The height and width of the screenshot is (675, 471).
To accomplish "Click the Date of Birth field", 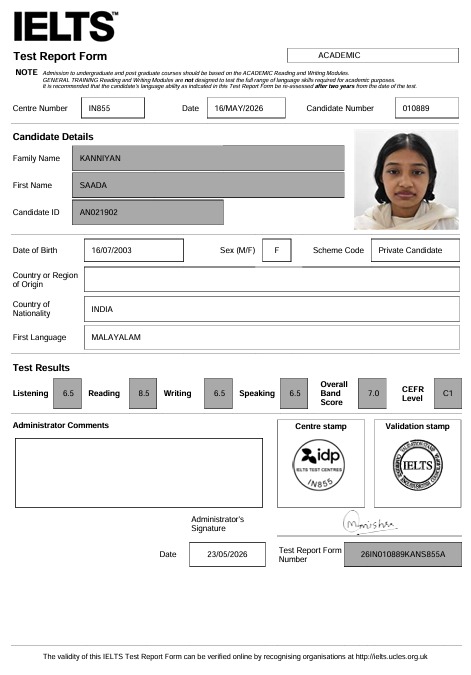I will tap(134, 250).
